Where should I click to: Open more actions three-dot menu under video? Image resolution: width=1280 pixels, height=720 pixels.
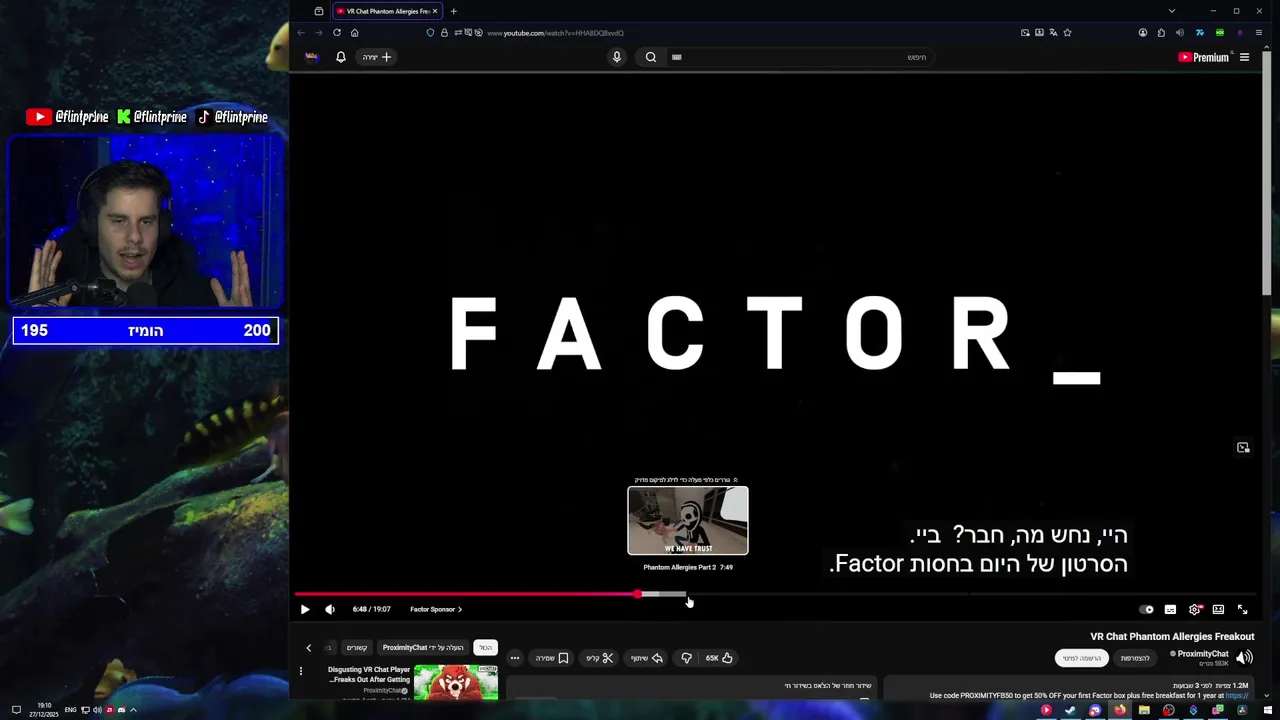(x=515, y=658)
